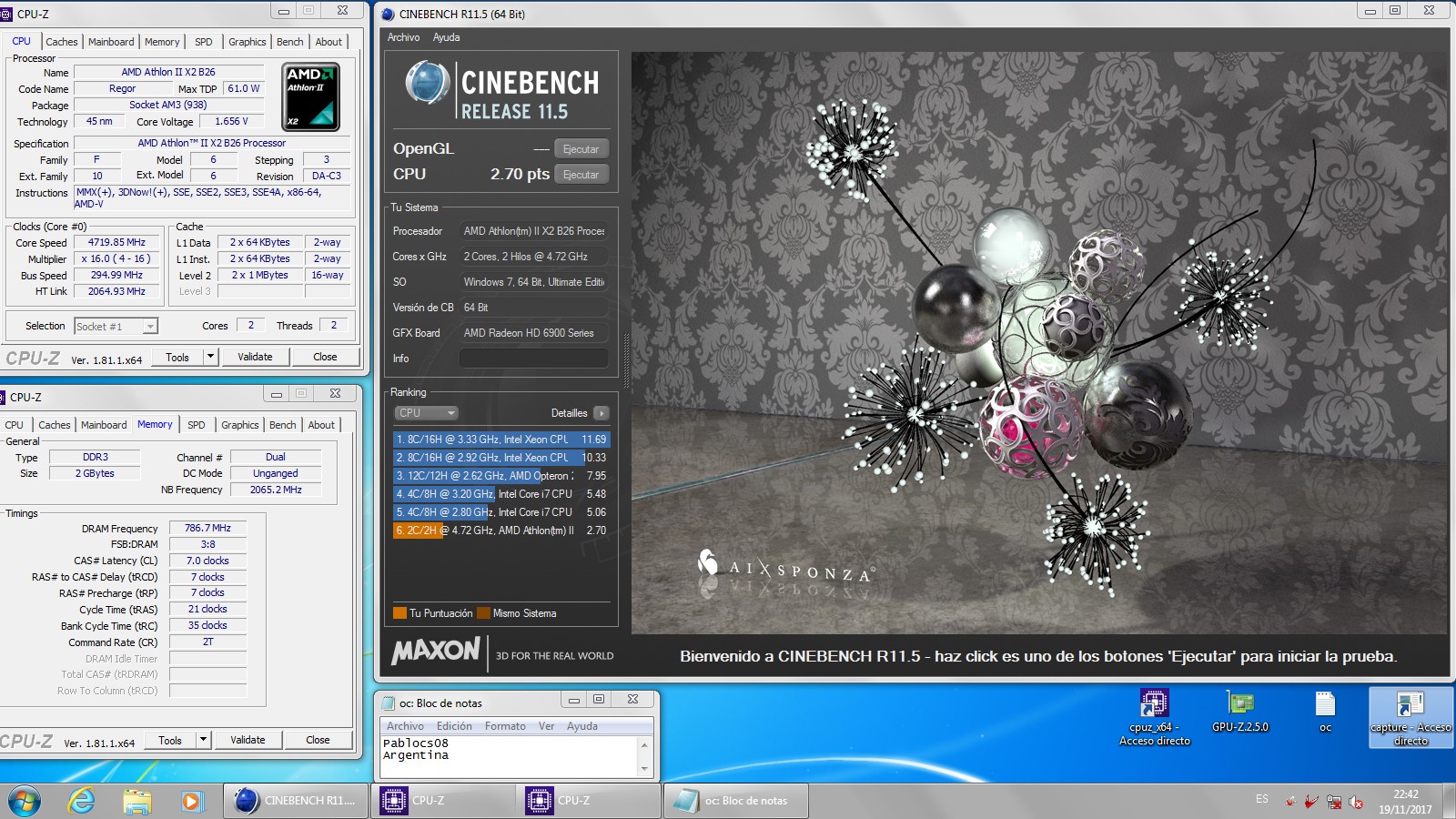Click the Cinebench globe logo icon
This screenshot has height=819, width=1456.
coord(427,82)
